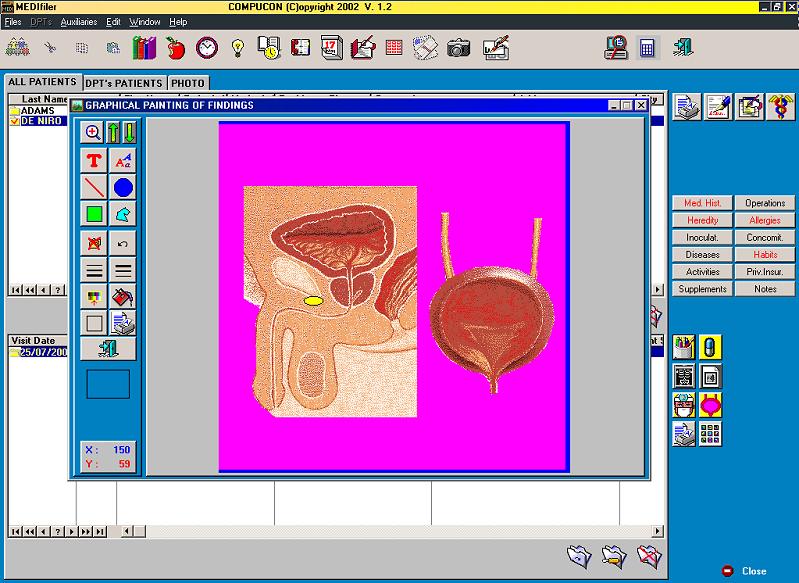799x583 pixels.
Task: Open the Inoculat. button
Action: click(x=702, y=237)
